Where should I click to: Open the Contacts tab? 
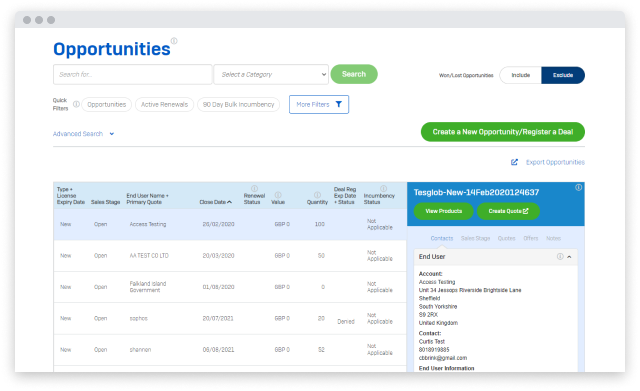click(442, 238)
